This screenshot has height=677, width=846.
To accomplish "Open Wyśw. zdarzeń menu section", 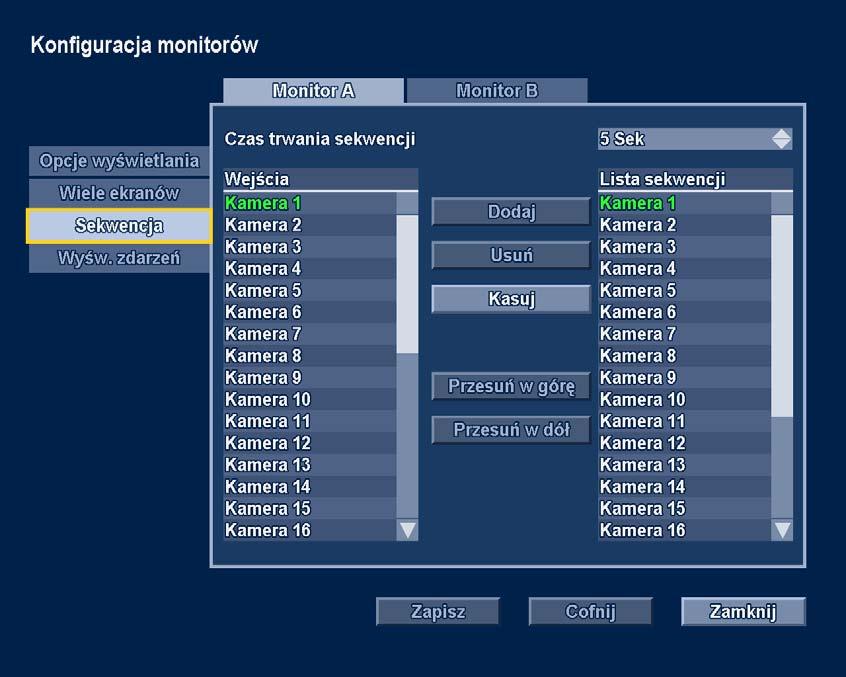I will [119, 258].
